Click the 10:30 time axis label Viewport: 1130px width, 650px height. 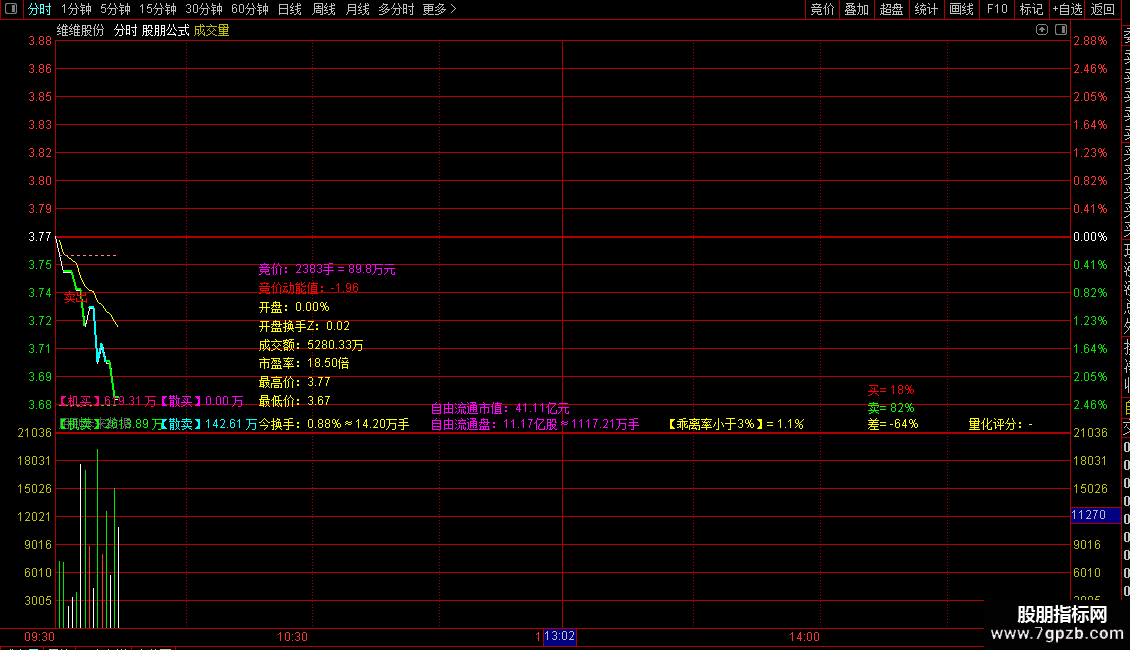point(292,637)
